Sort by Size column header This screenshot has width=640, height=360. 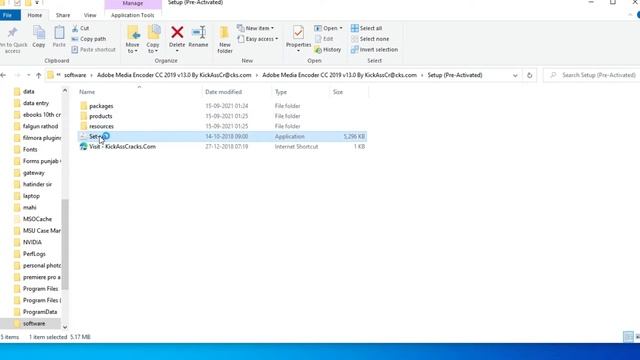click(x=338, y=92)
